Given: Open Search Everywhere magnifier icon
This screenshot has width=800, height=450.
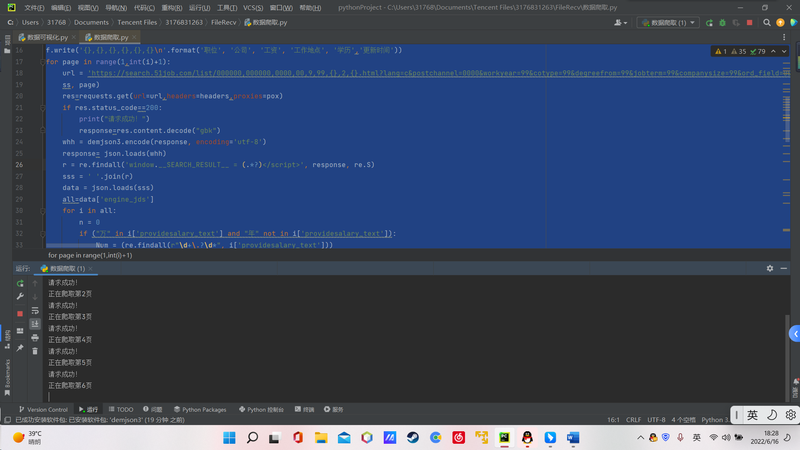Looking at the screenshot, I should point(767,22).
